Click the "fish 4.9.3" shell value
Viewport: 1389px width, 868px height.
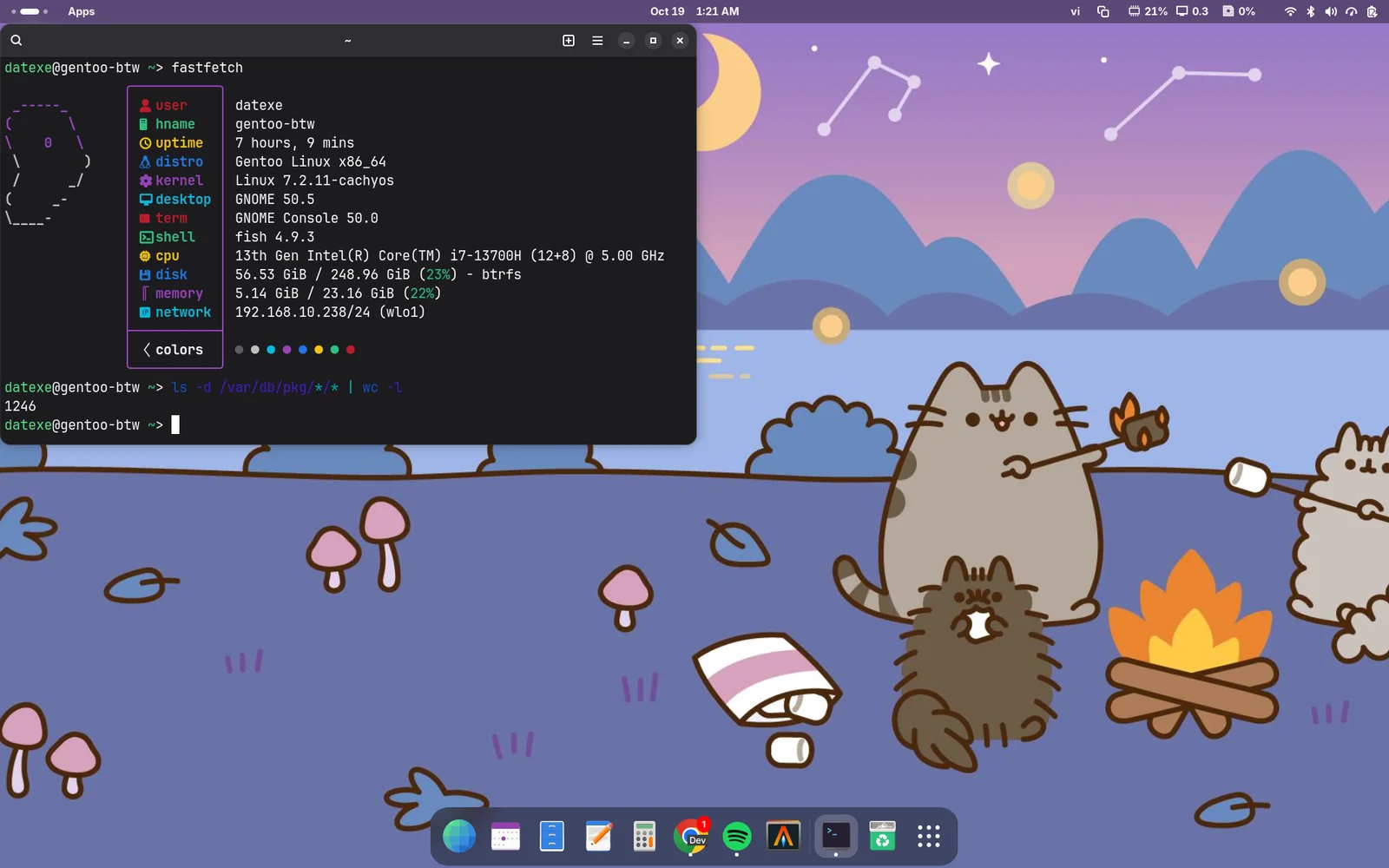click(x=274, y=237)
